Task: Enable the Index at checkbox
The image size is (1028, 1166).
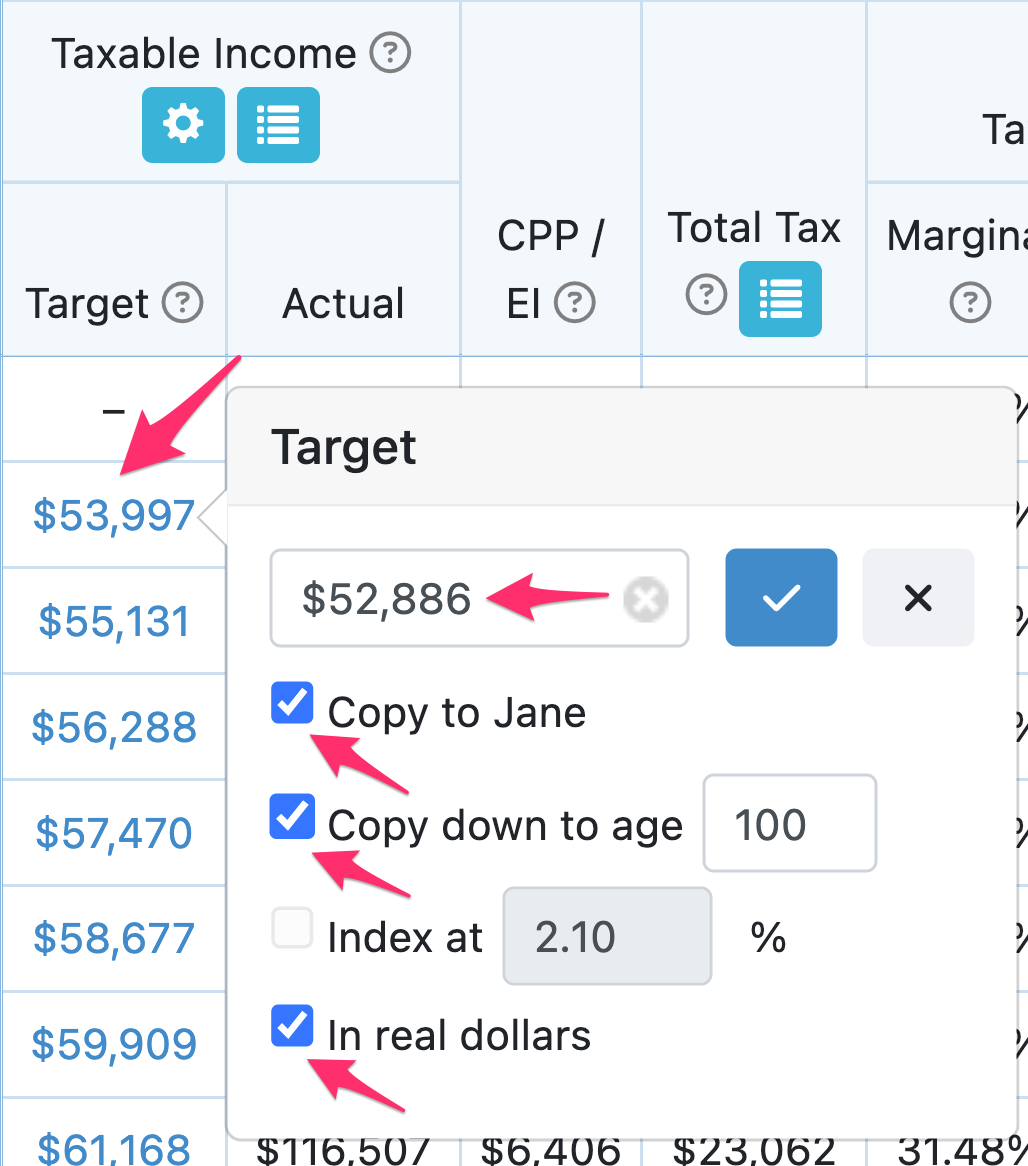Action: click(292, 928)
